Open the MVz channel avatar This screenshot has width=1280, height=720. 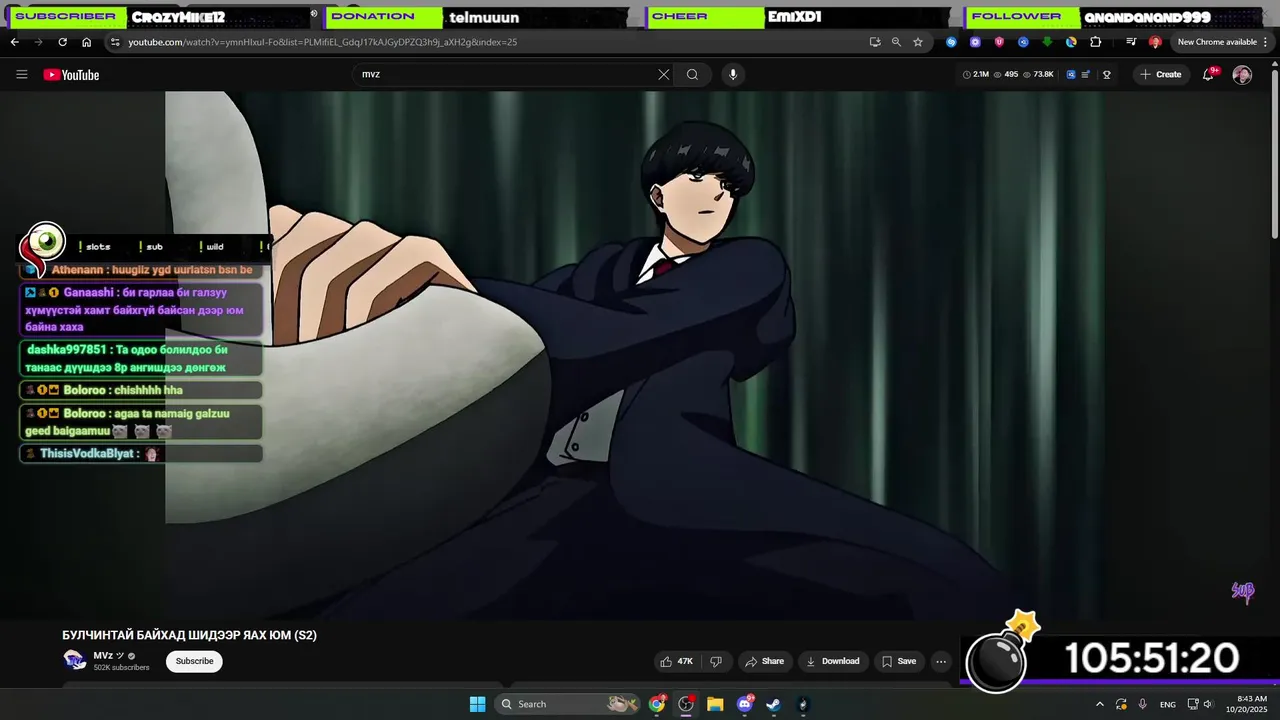coord(74,660)
